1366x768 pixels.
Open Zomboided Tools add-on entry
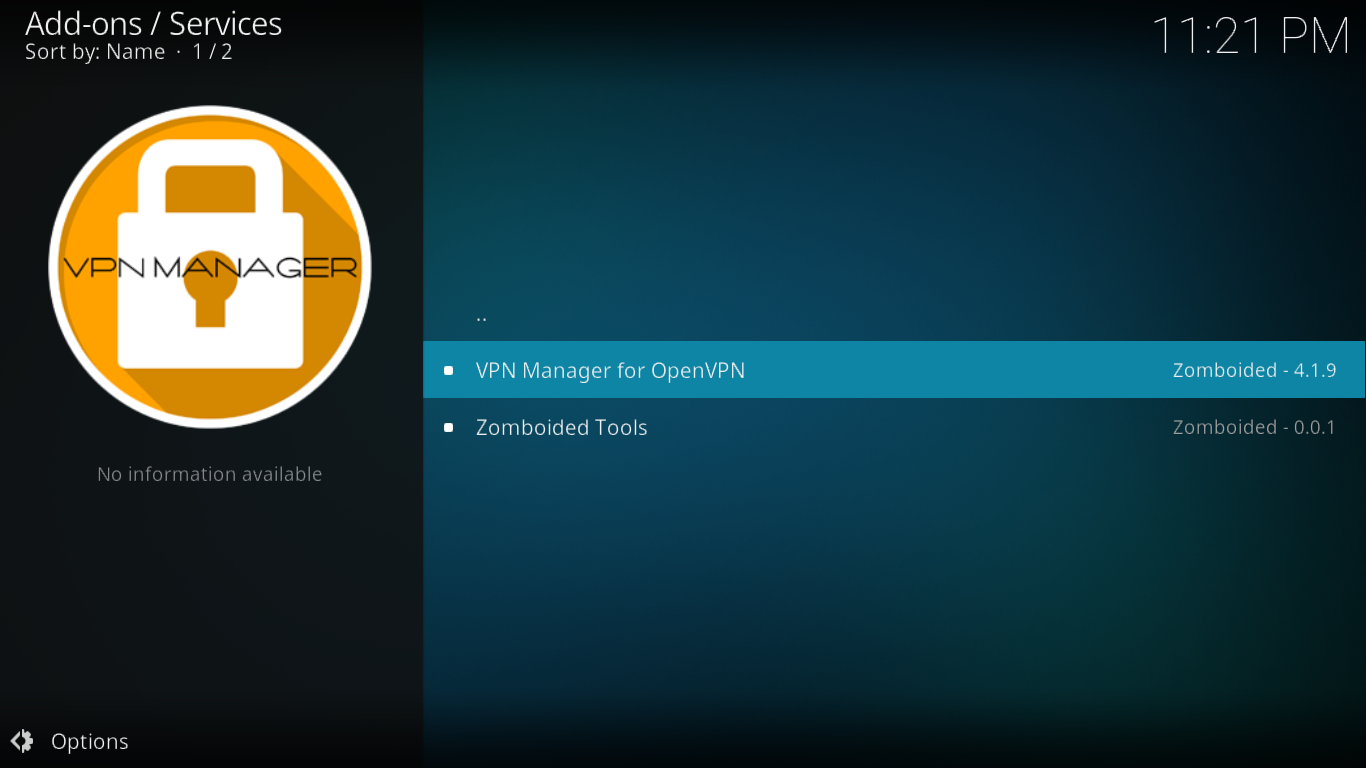point(894,427)
